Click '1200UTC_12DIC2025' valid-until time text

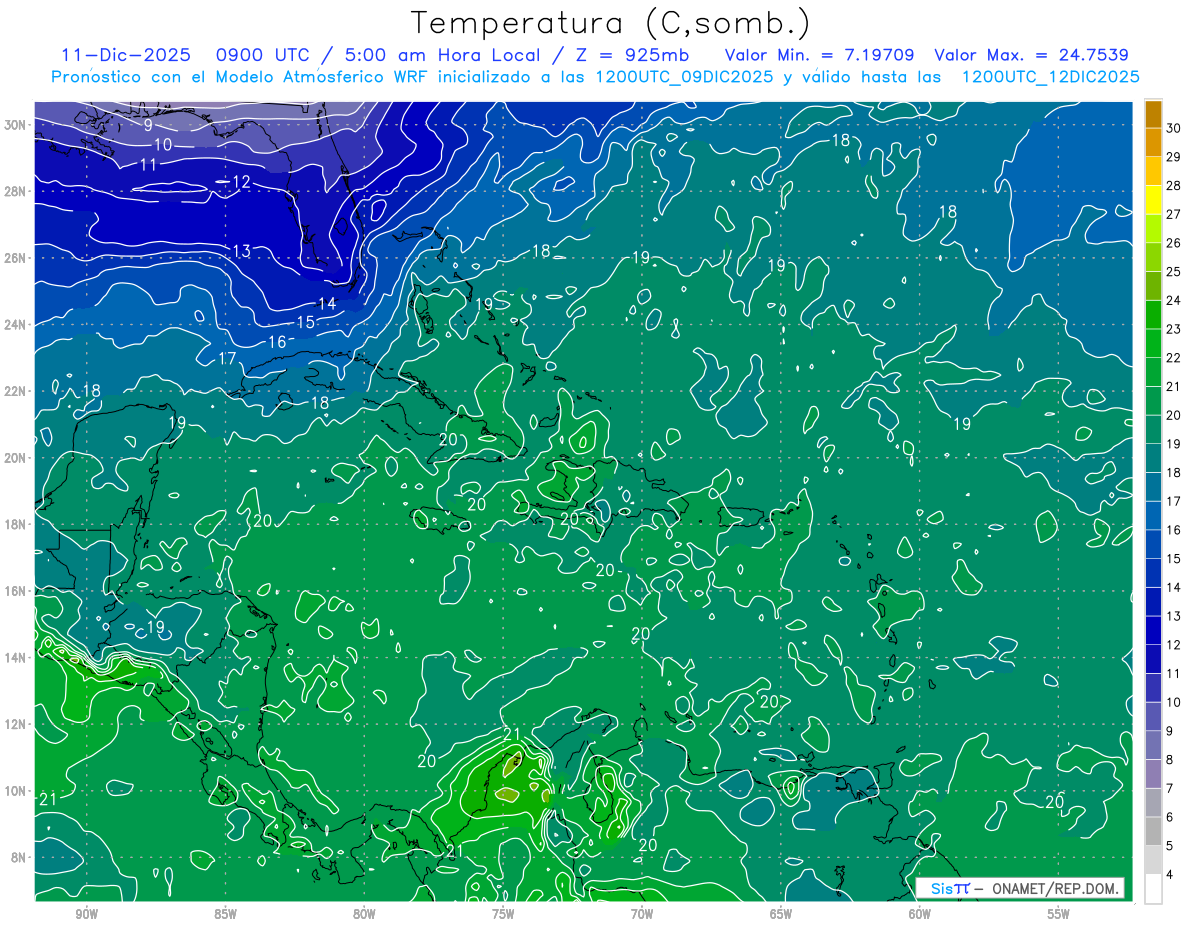[1050, 77]
